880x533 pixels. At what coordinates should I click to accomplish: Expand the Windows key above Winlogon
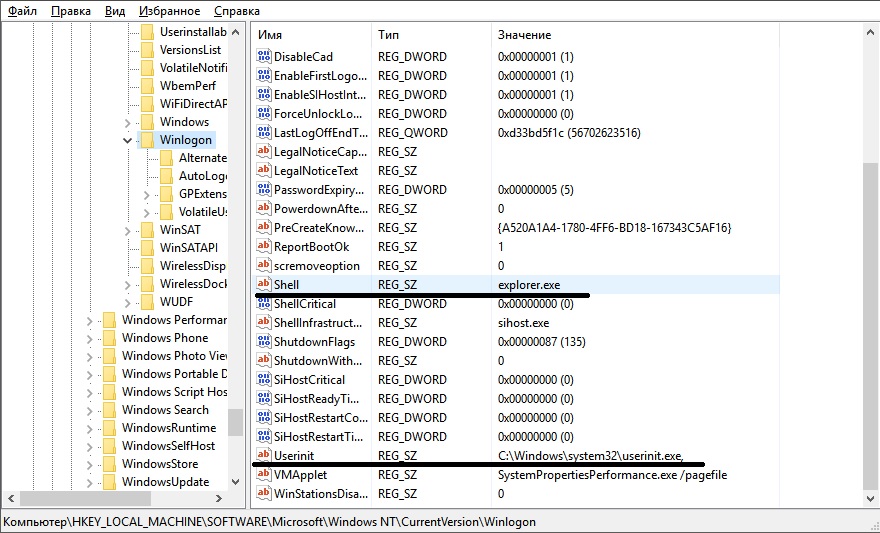pyautogui.click(x=127, y=122)
